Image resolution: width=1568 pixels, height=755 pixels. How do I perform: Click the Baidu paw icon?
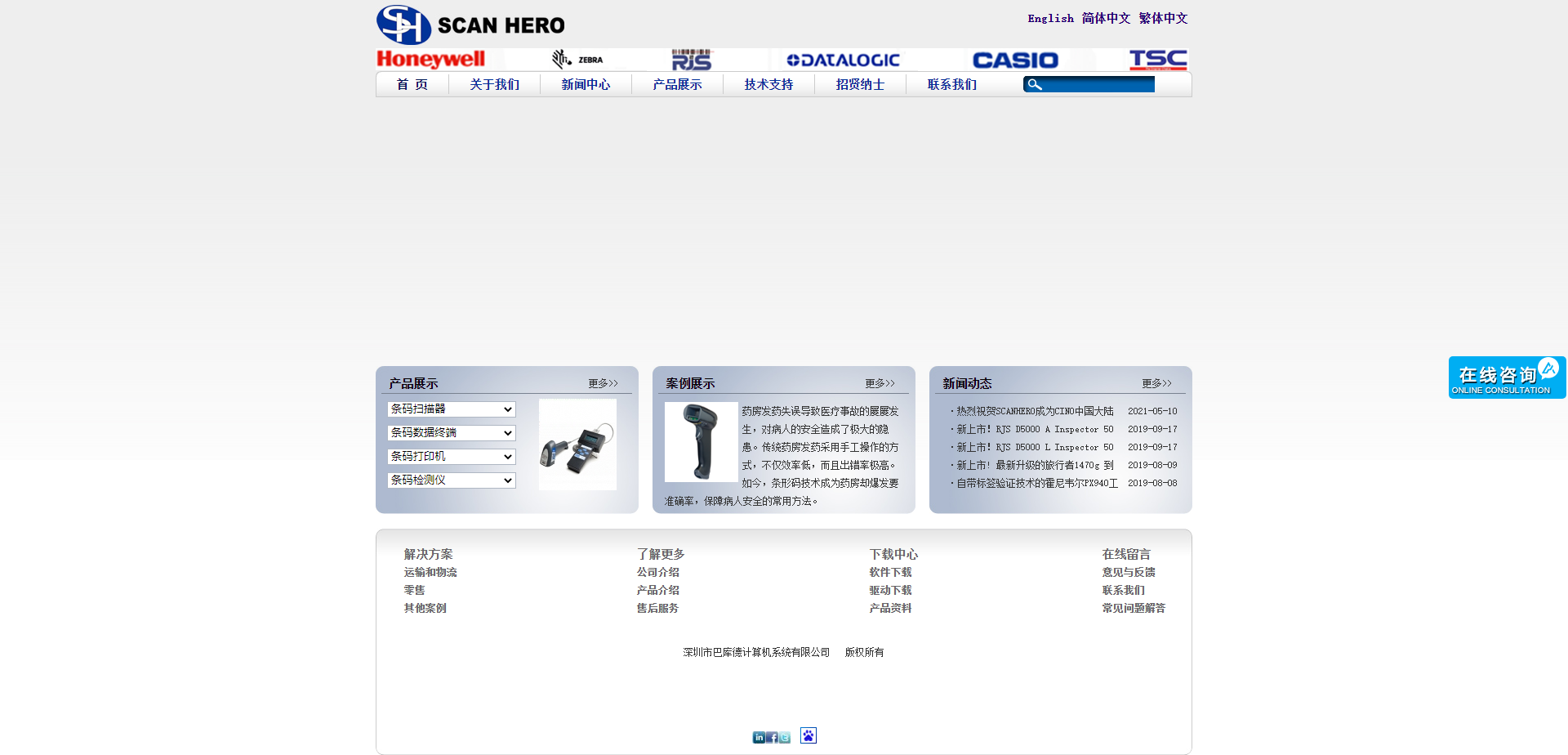coord(808,735)
